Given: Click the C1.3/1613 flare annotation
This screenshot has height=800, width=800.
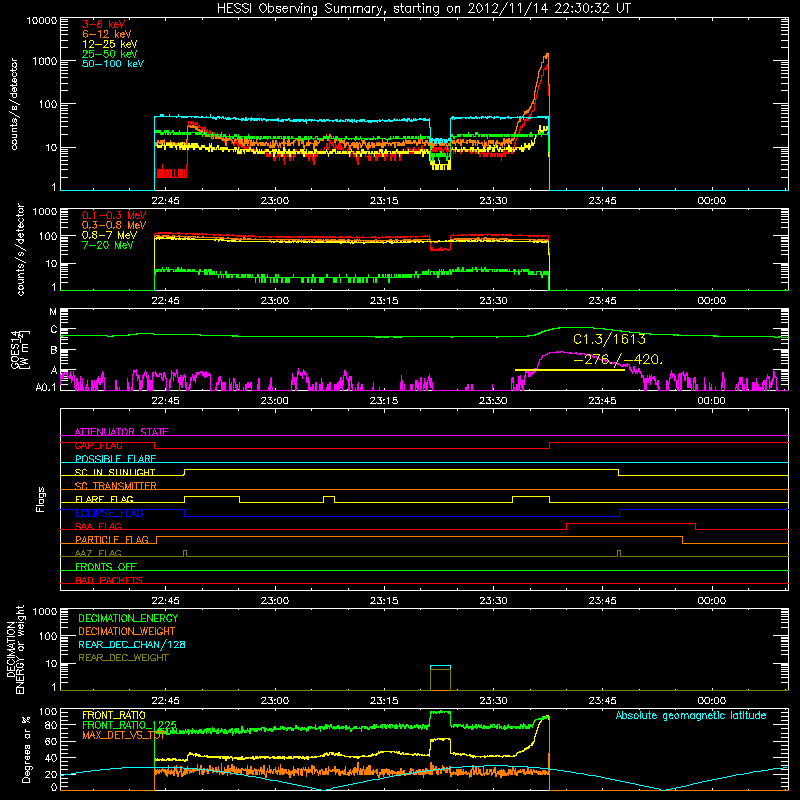Looking at the screenshot, I should pos(609,339).
